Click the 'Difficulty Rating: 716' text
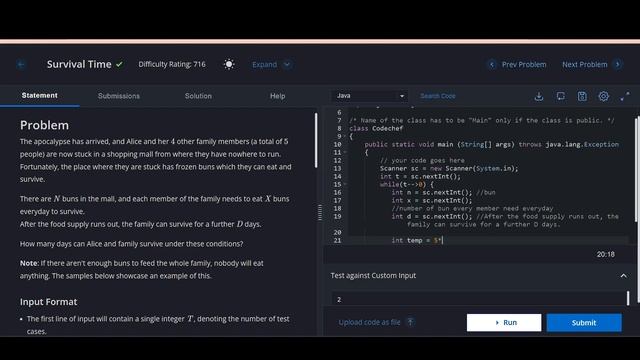Viewport: 640px width, 360px height. (x=172, y=64)
